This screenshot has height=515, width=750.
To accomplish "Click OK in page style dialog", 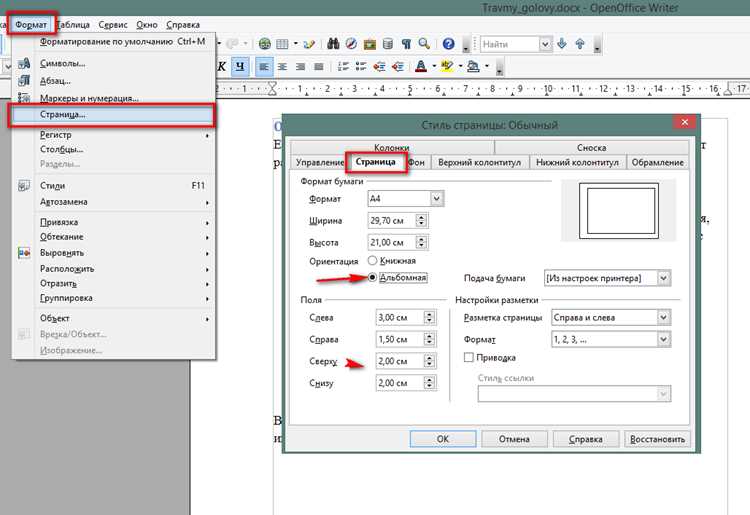I will click(x=443, y=438).
